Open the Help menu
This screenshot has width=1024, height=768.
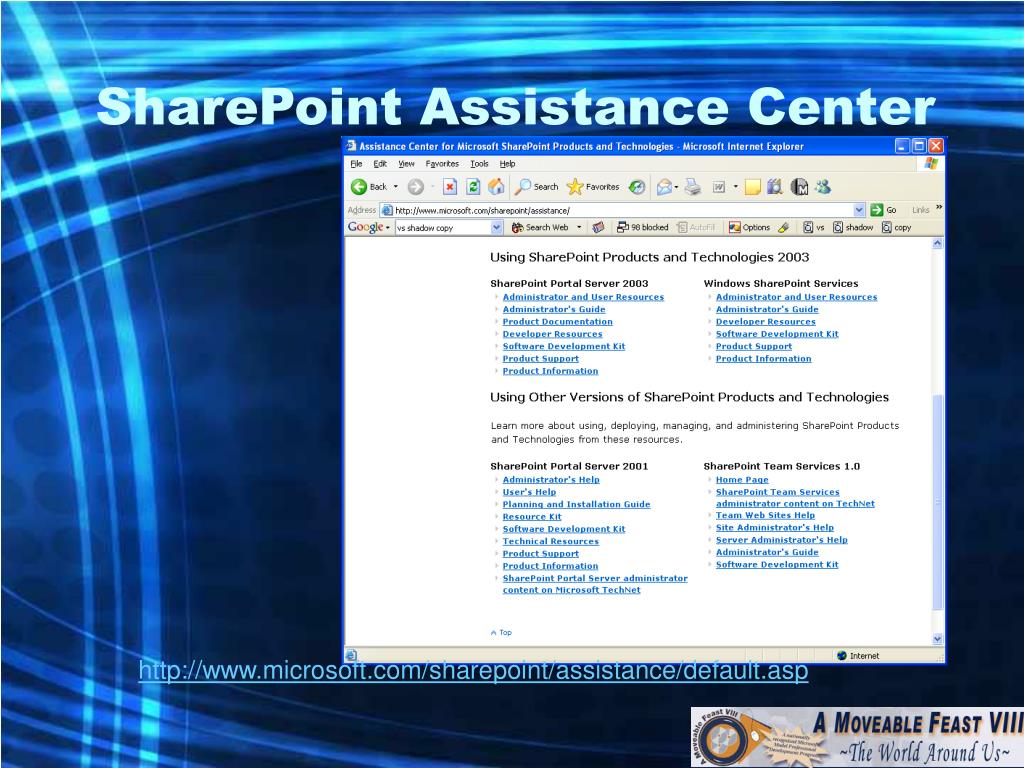click(x=507, y=164)
